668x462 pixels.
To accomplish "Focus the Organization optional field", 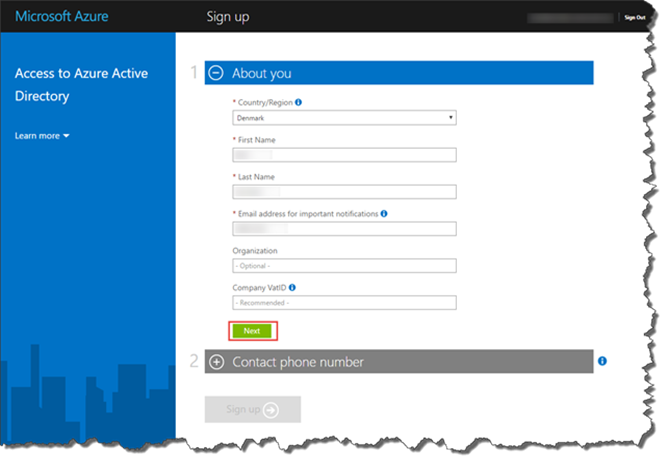I will [344, 266].
